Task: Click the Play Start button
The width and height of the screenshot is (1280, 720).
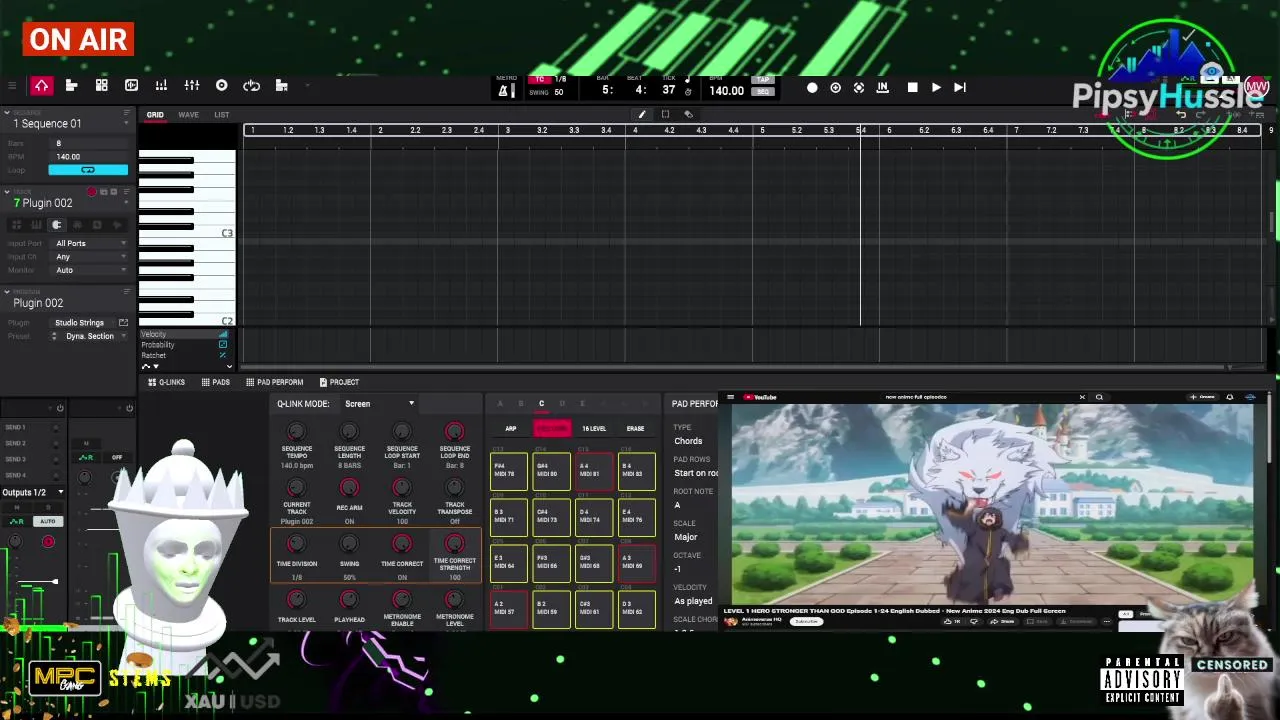Action: click(x=960, y=88)
